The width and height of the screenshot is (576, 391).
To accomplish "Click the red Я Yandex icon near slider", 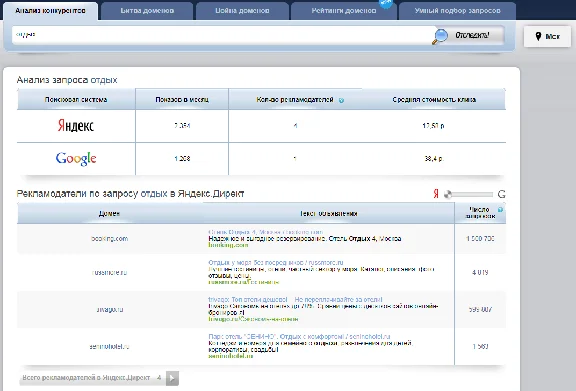I will click(x=436, y=194).
